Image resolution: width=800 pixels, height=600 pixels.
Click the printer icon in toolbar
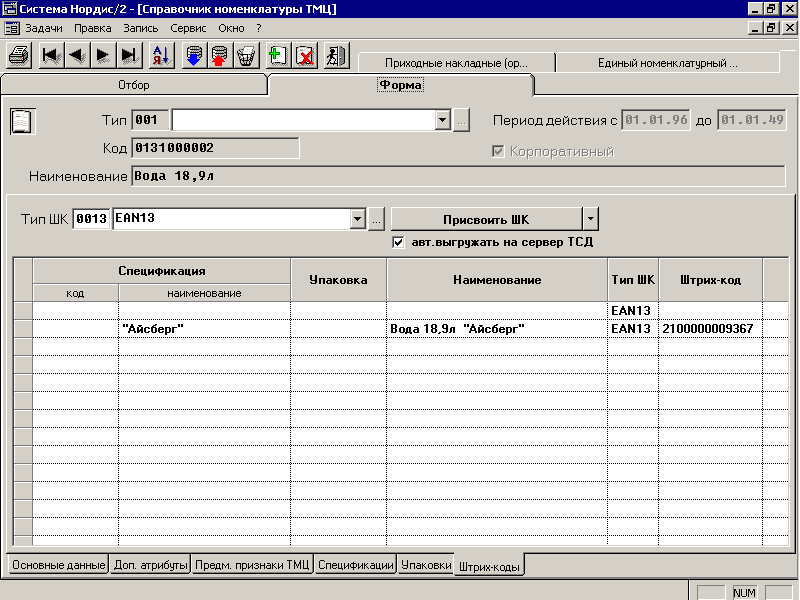[20, 55]
